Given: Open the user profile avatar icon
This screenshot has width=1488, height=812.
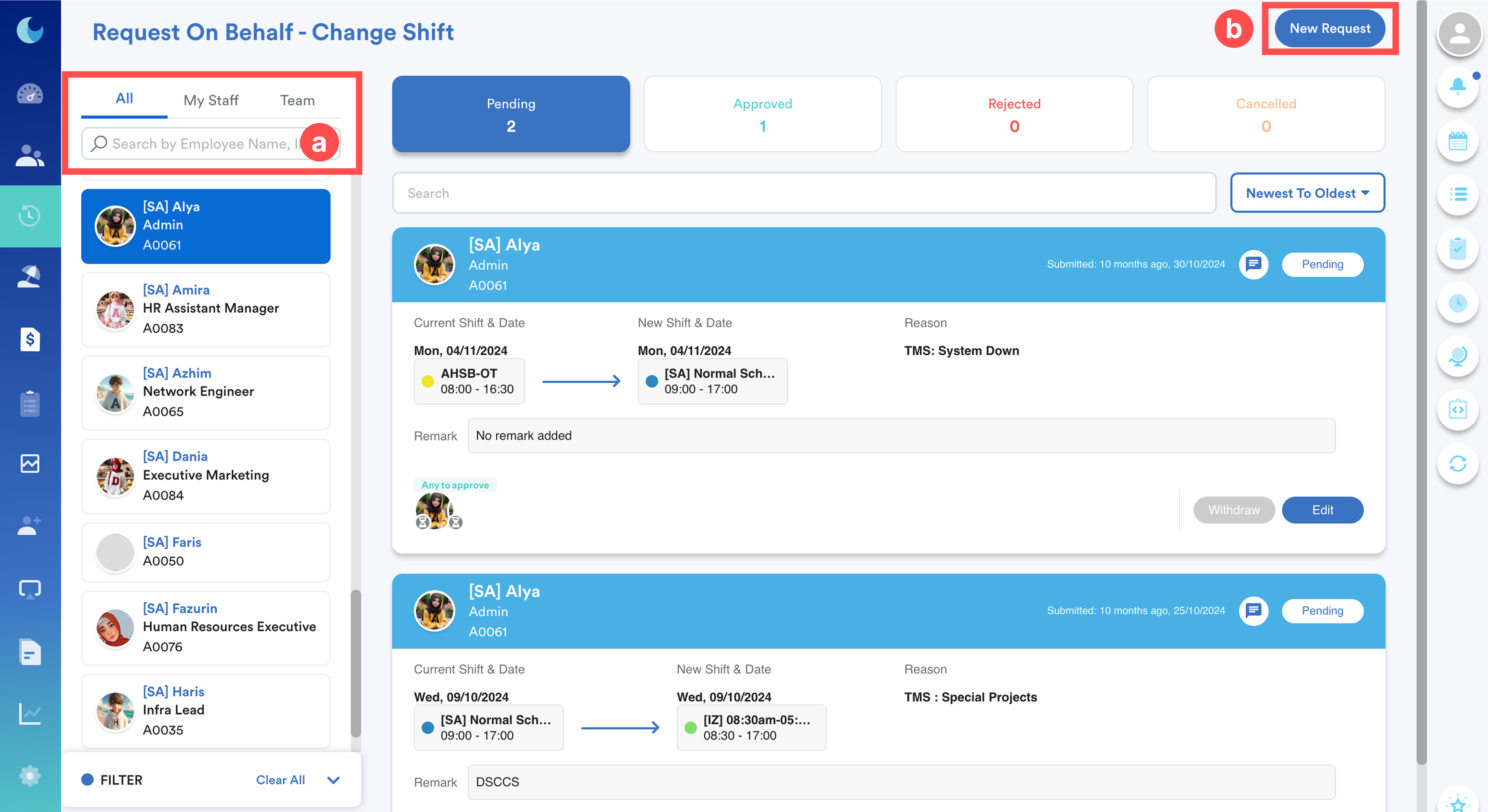Looking at the screenshot, I should (1459, 33).
